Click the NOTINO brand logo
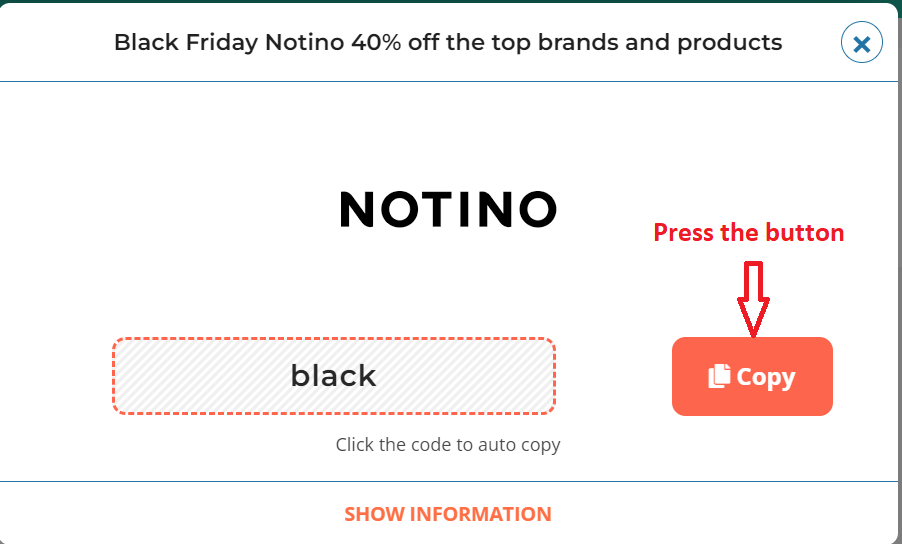This screenshot has width=902, height=544. (448, 209)
